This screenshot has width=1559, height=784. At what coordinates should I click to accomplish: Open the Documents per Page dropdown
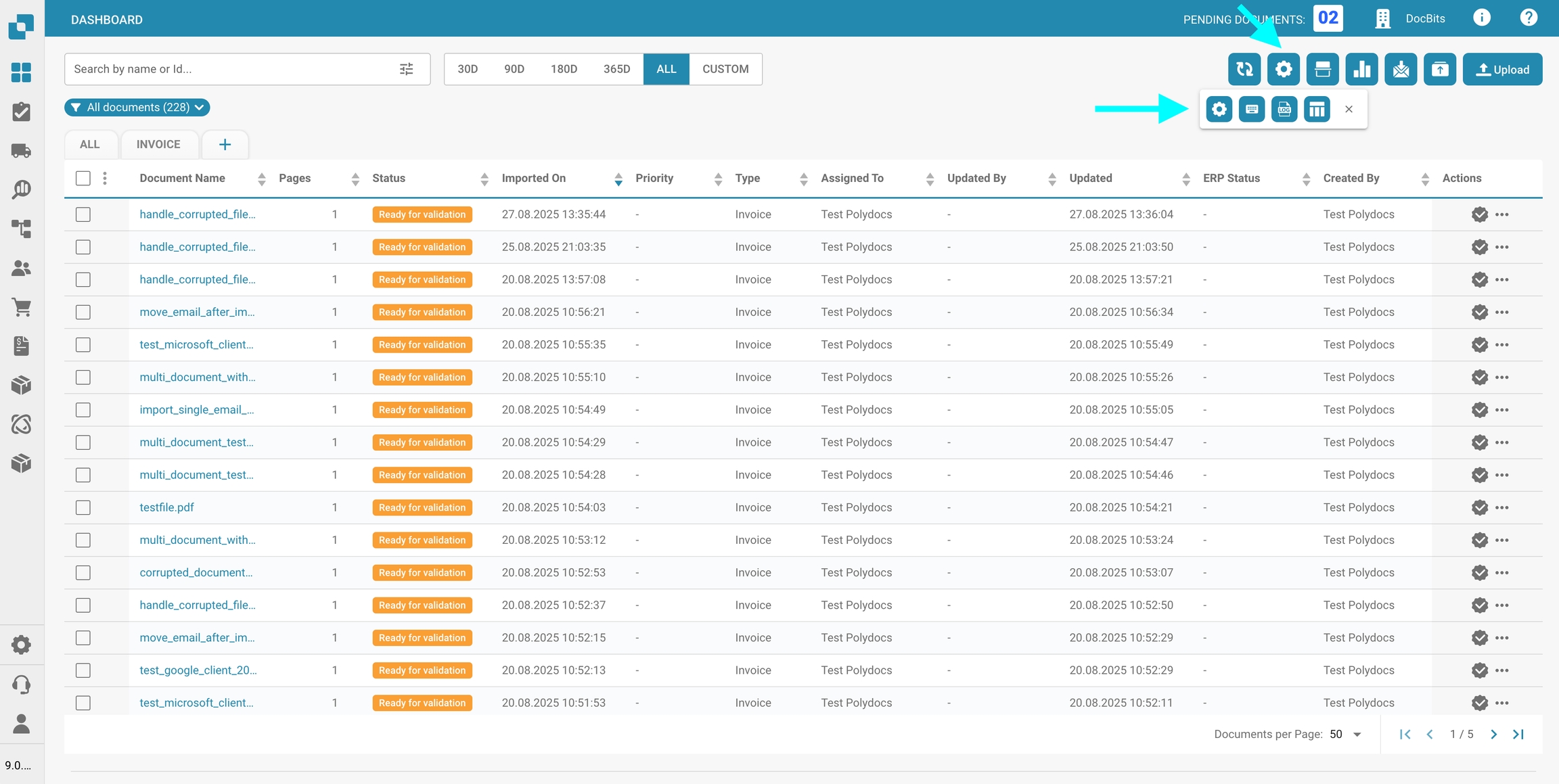1345,734
